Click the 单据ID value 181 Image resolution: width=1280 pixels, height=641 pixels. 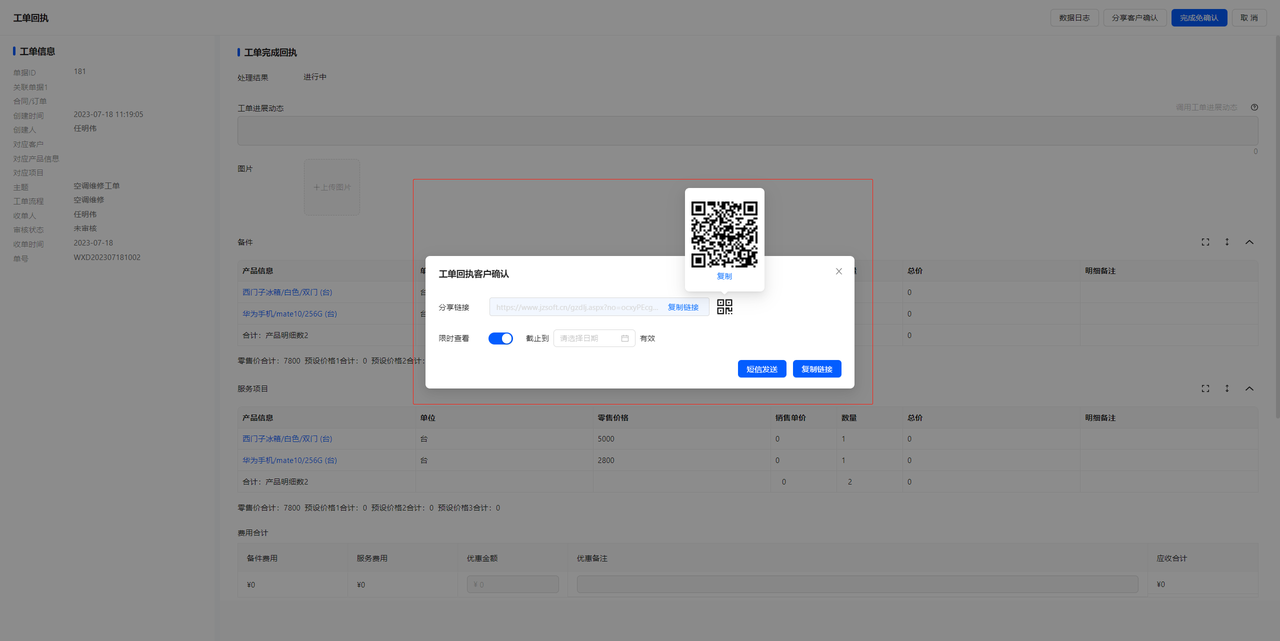coord(79,71)
